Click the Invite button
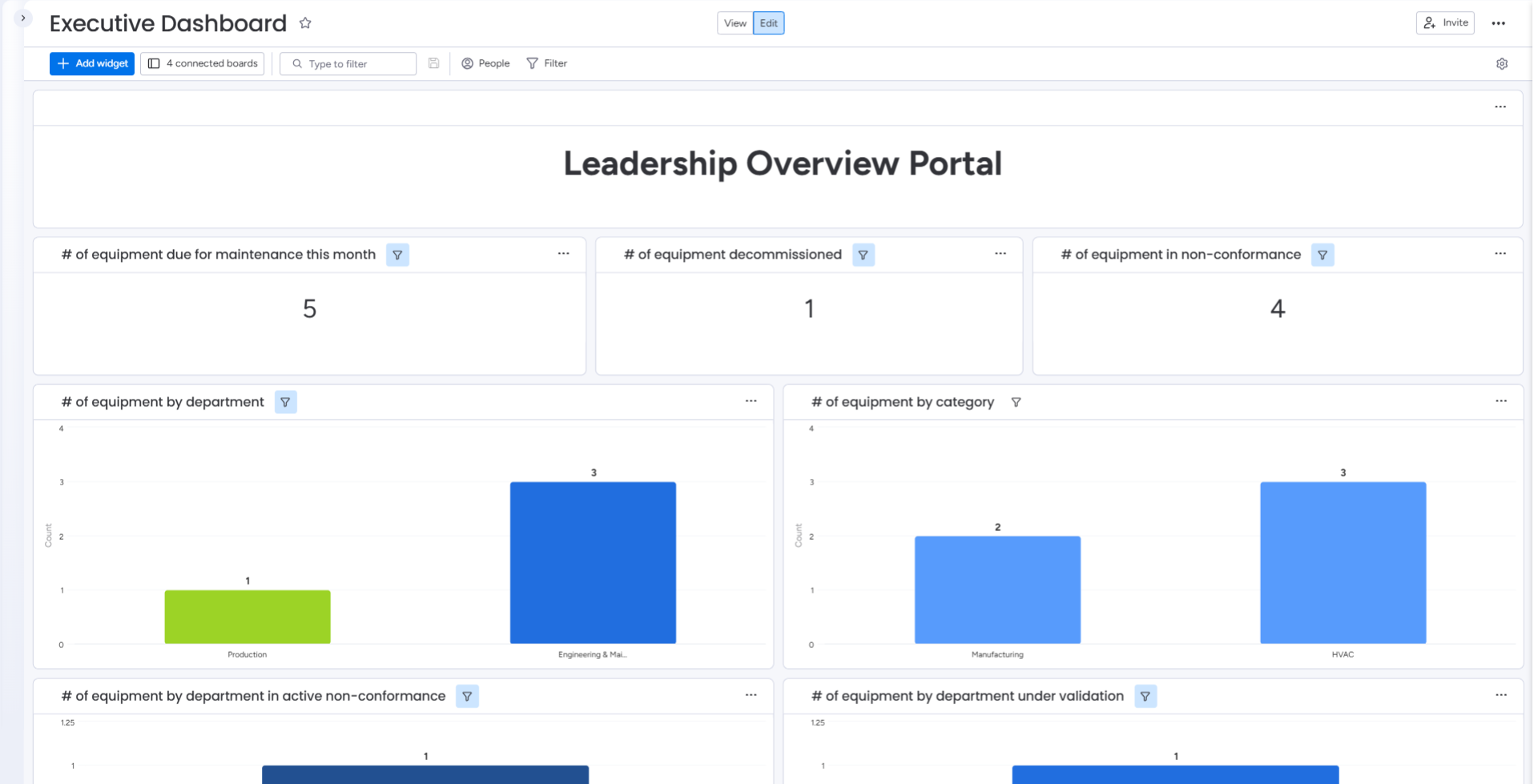 click(1445, 23)
